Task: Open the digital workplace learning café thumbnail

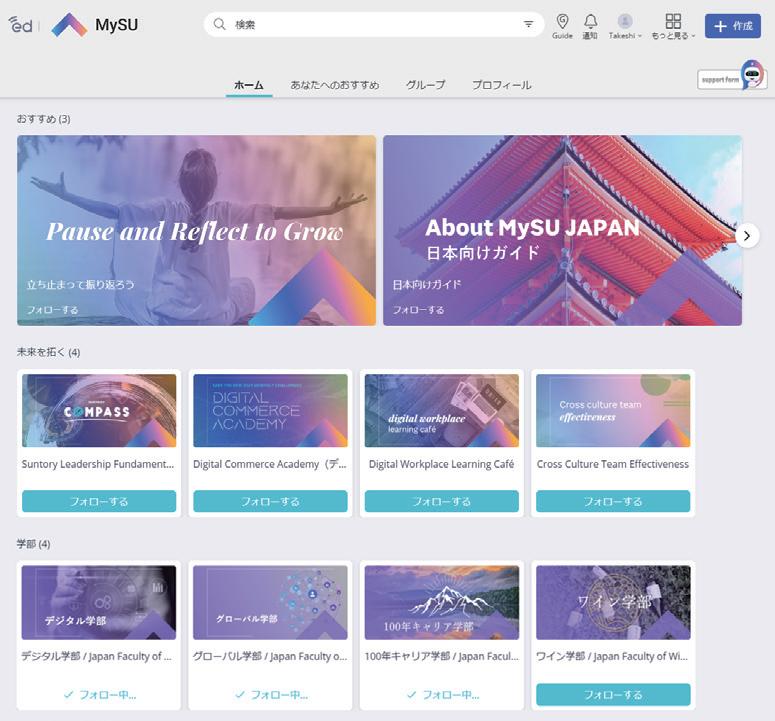Action: (441, 410)
